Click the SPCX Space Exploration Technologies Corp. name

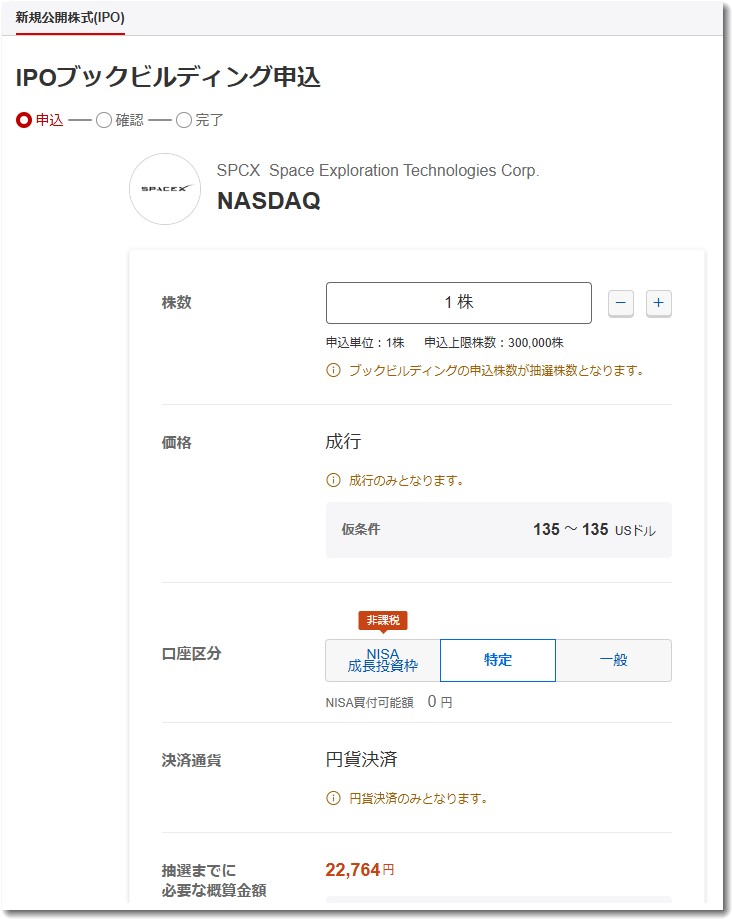click(x=377, y=171)
